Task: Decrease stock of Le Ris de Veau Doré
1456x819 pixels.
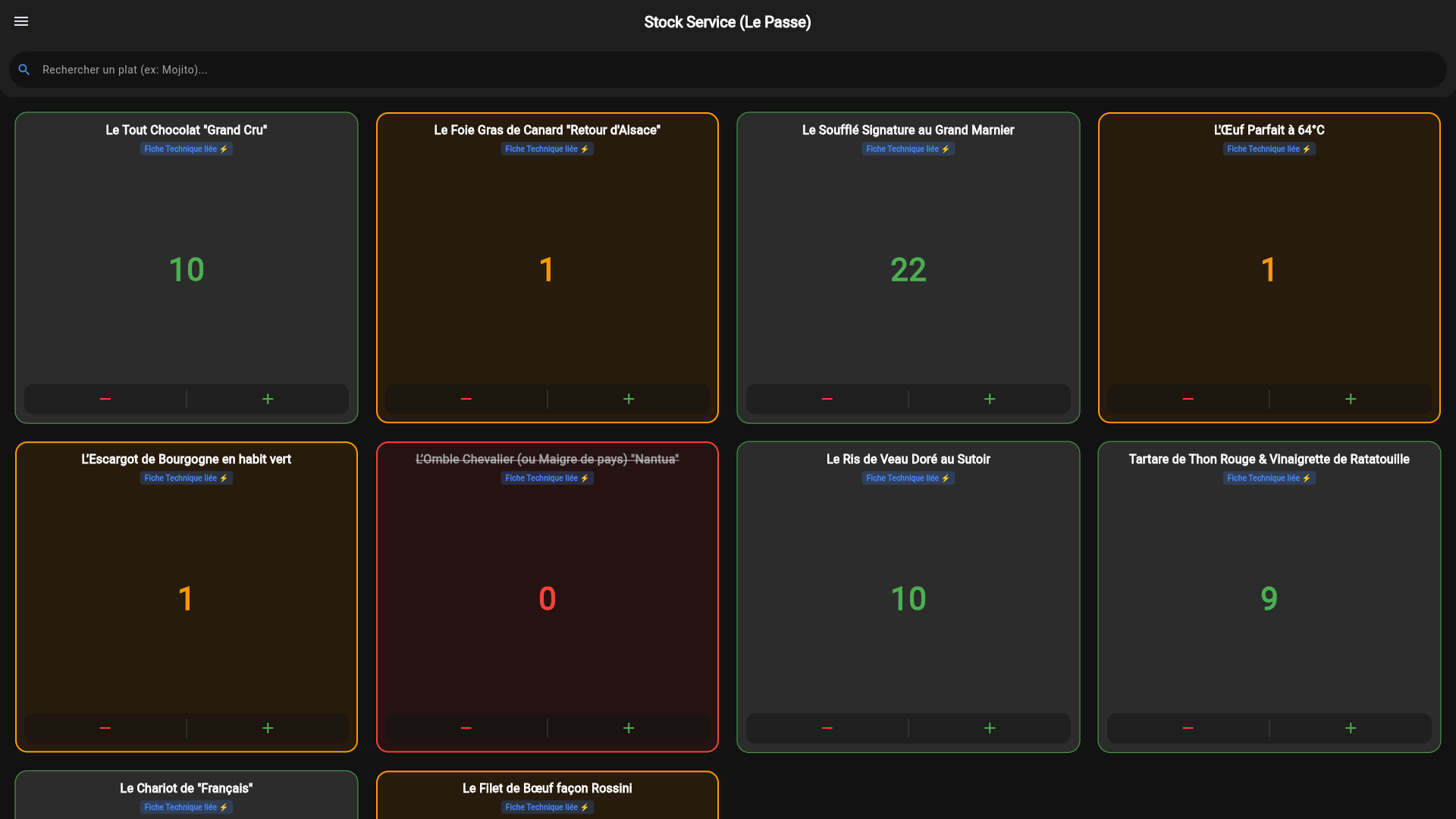Action: pyautogui.click(x=827, y=728)
